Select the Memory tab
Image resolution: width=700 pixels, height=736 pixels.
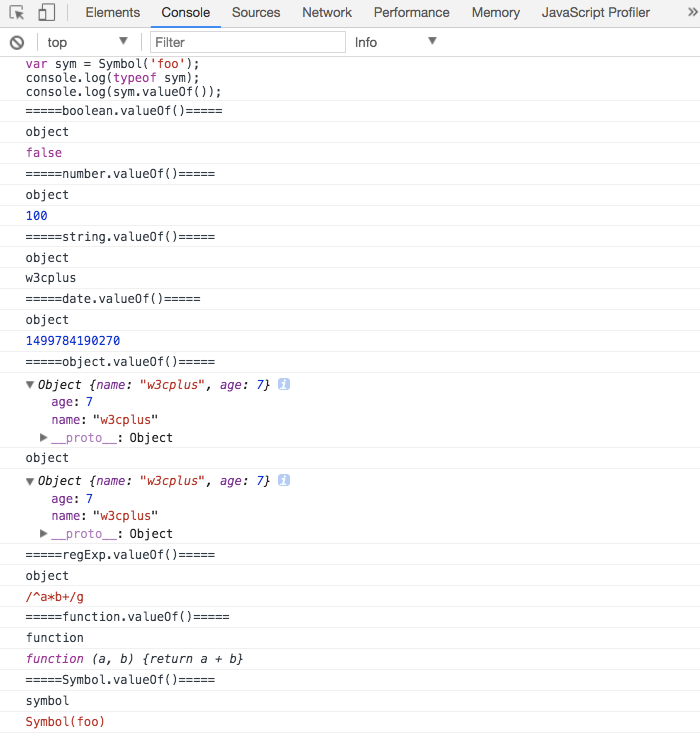point(496,13)
